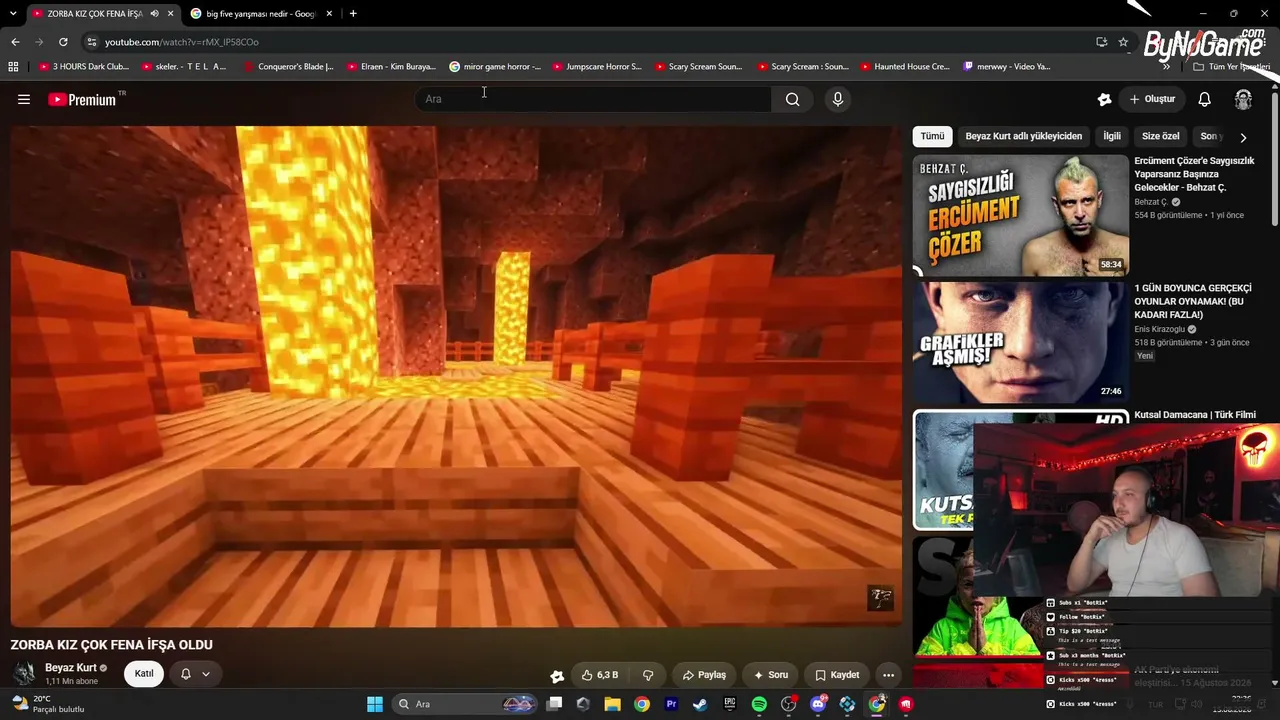The width and height of the screenshot is (1280, 720).
Task: Click the sparkle icon beside Oluştur
Action: coord(1104,99)
